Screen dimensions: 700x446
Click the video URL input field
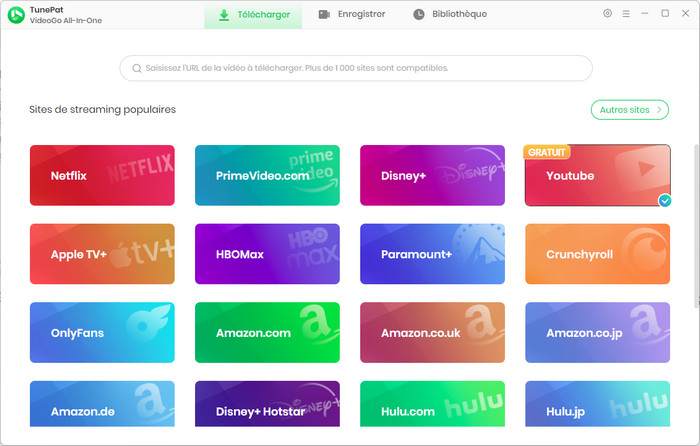(360, 68)
